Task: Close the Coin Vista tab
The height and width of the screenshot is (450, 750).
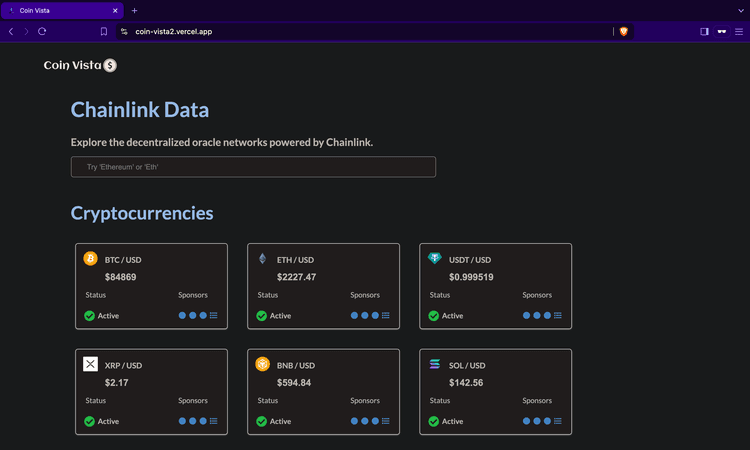Action: (x=115, y=11)
